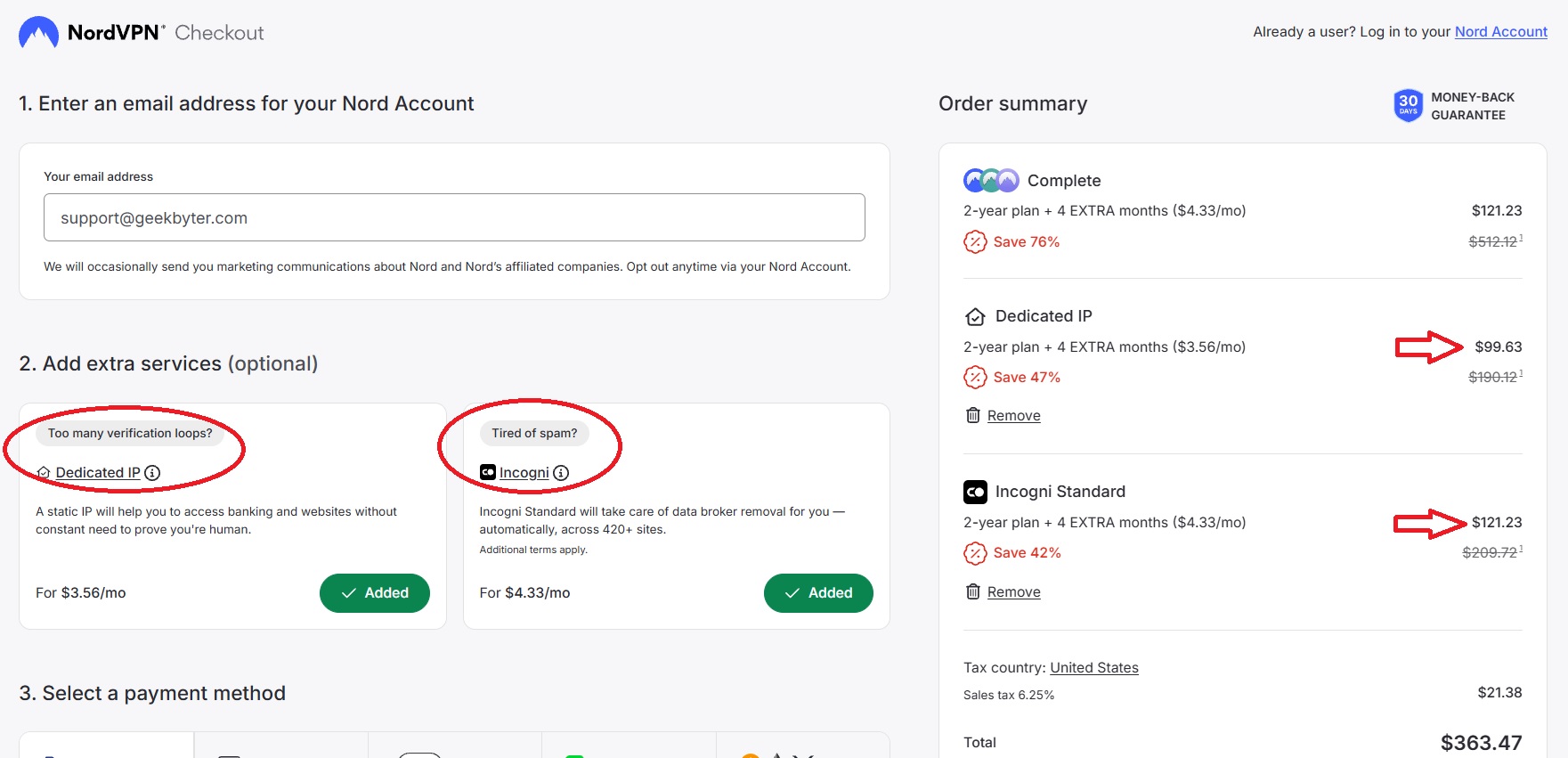This screenshot has width=1568, height=758.
Task: Click the Added button on Incogni card
Action: pyautogui.click(x=818, y=593)
